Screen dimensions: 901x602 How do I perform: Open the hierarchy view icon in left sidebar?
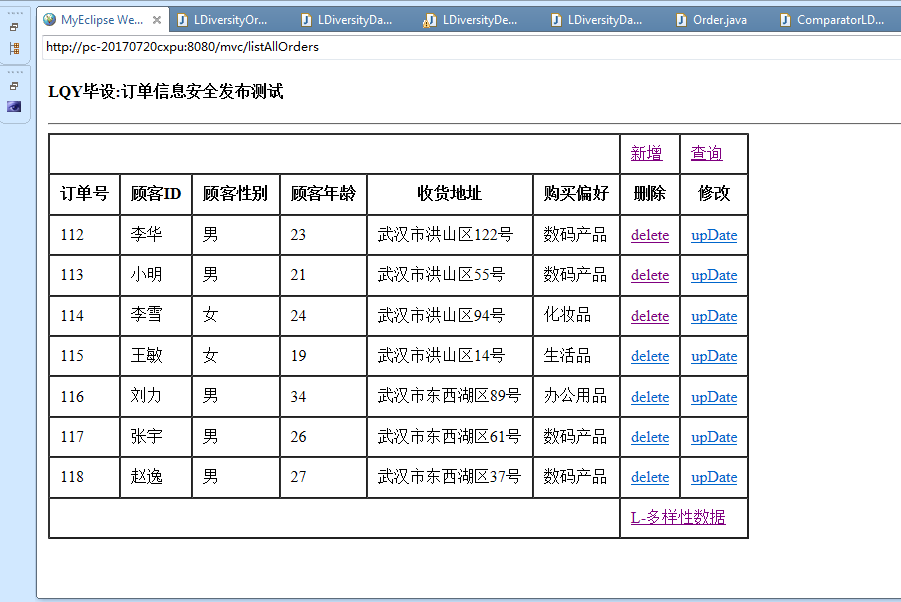pyautogui.click(x=14, y=48)
